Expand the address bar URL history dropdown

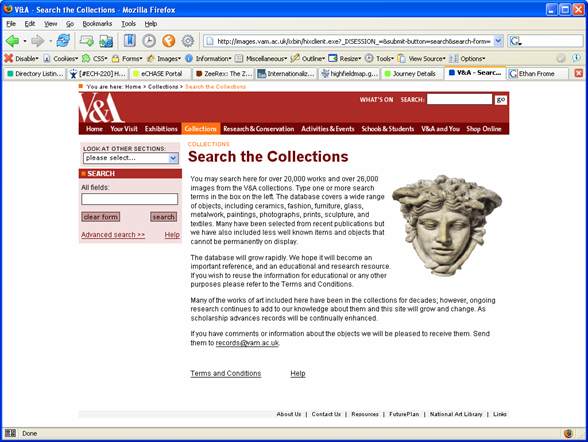[498, 41]
